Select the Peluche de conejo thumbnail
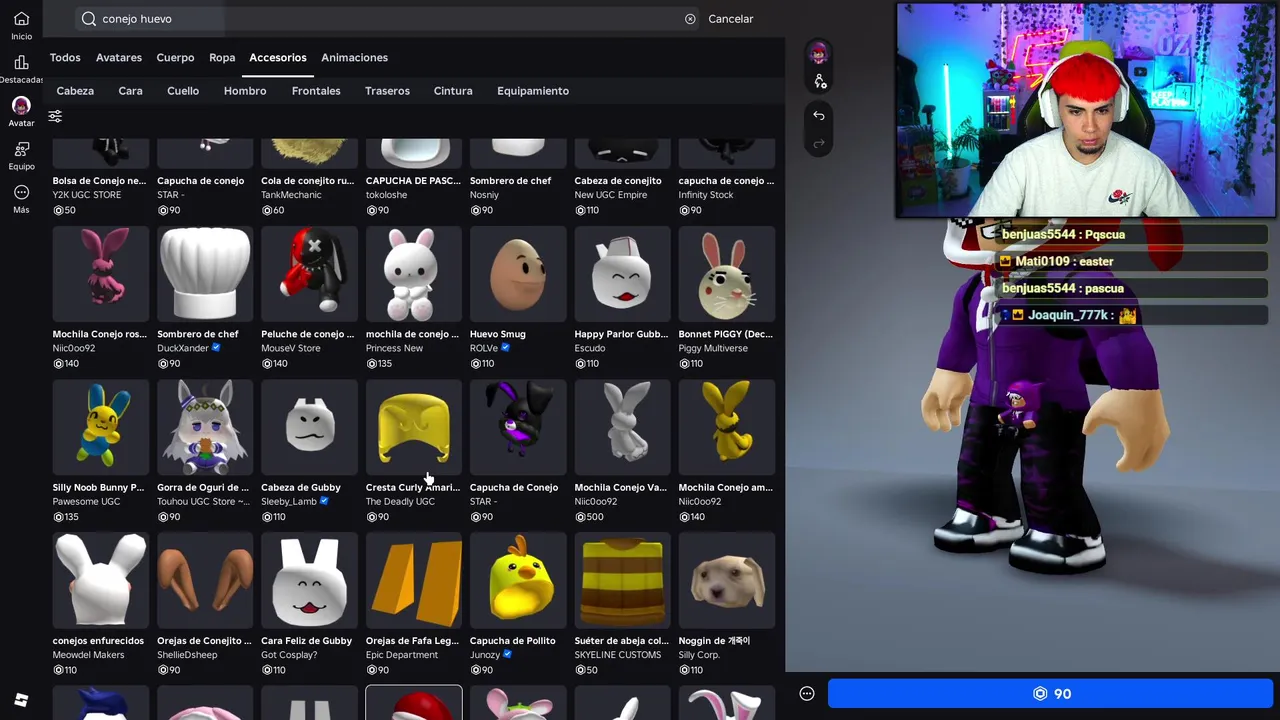Screen dimensions: 1280x720 [x=309, y=274]
